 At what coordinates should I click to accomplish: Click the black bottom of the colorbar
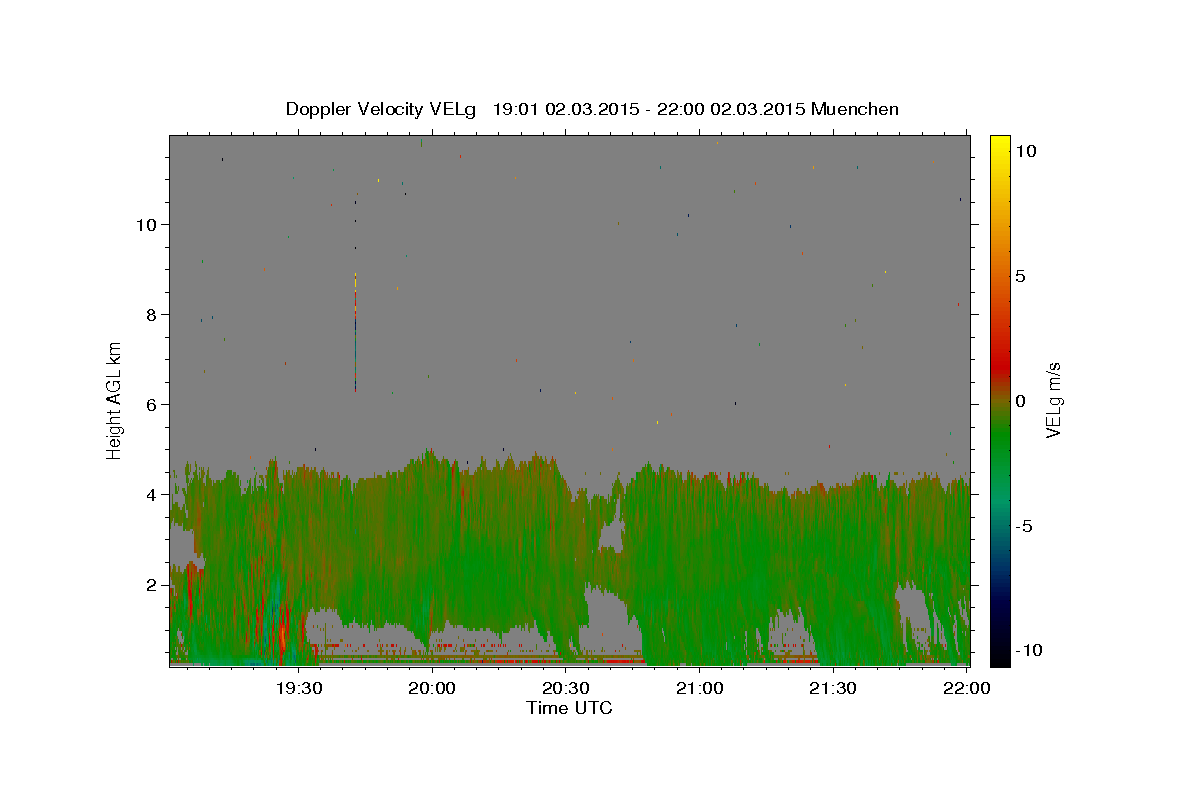999,657
